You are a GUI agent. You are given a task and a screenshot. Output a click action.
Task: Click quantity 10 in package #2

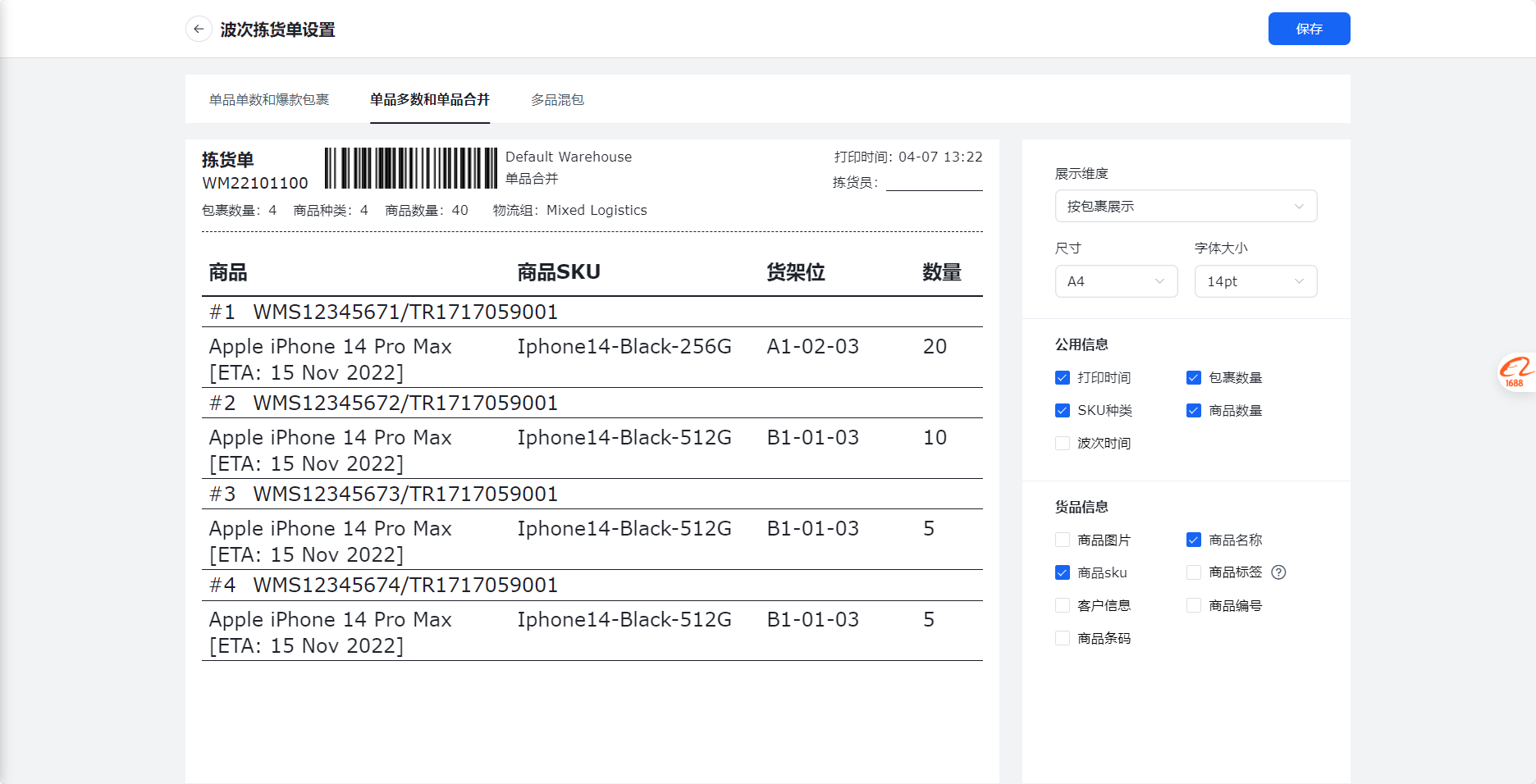coord(935,438)
